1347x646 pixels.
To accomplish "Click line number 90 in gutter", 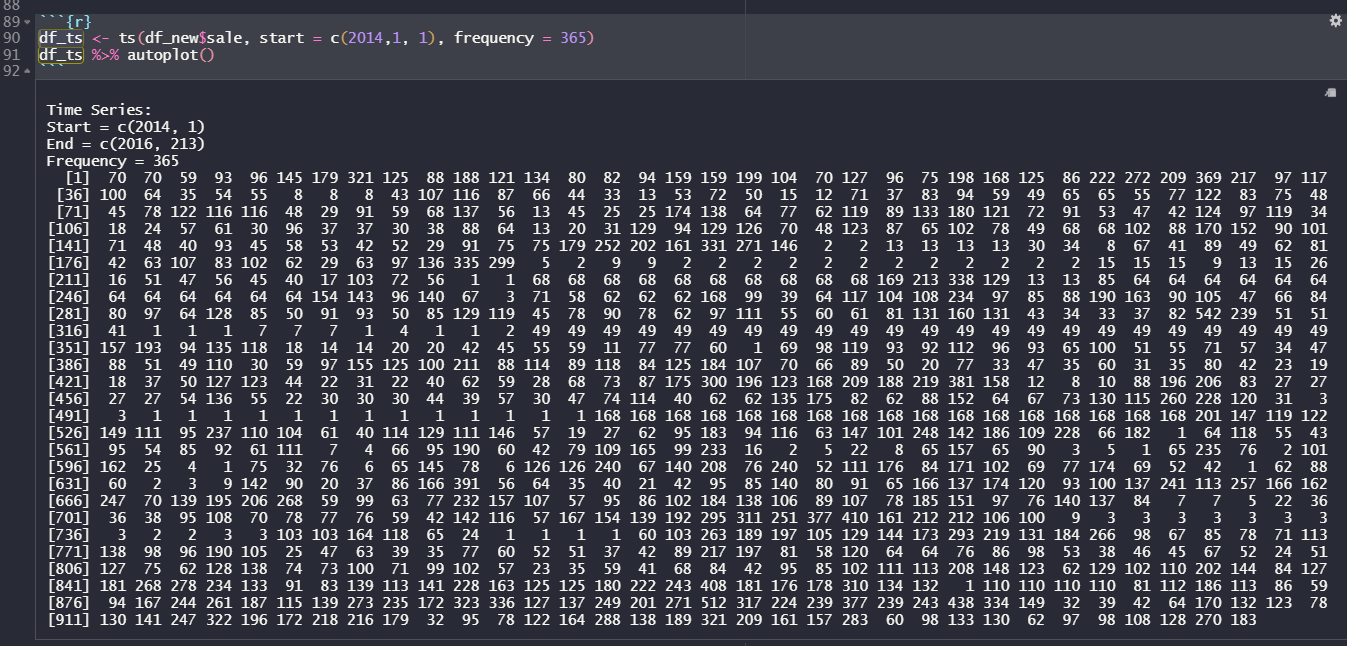I will click(11, 38).
